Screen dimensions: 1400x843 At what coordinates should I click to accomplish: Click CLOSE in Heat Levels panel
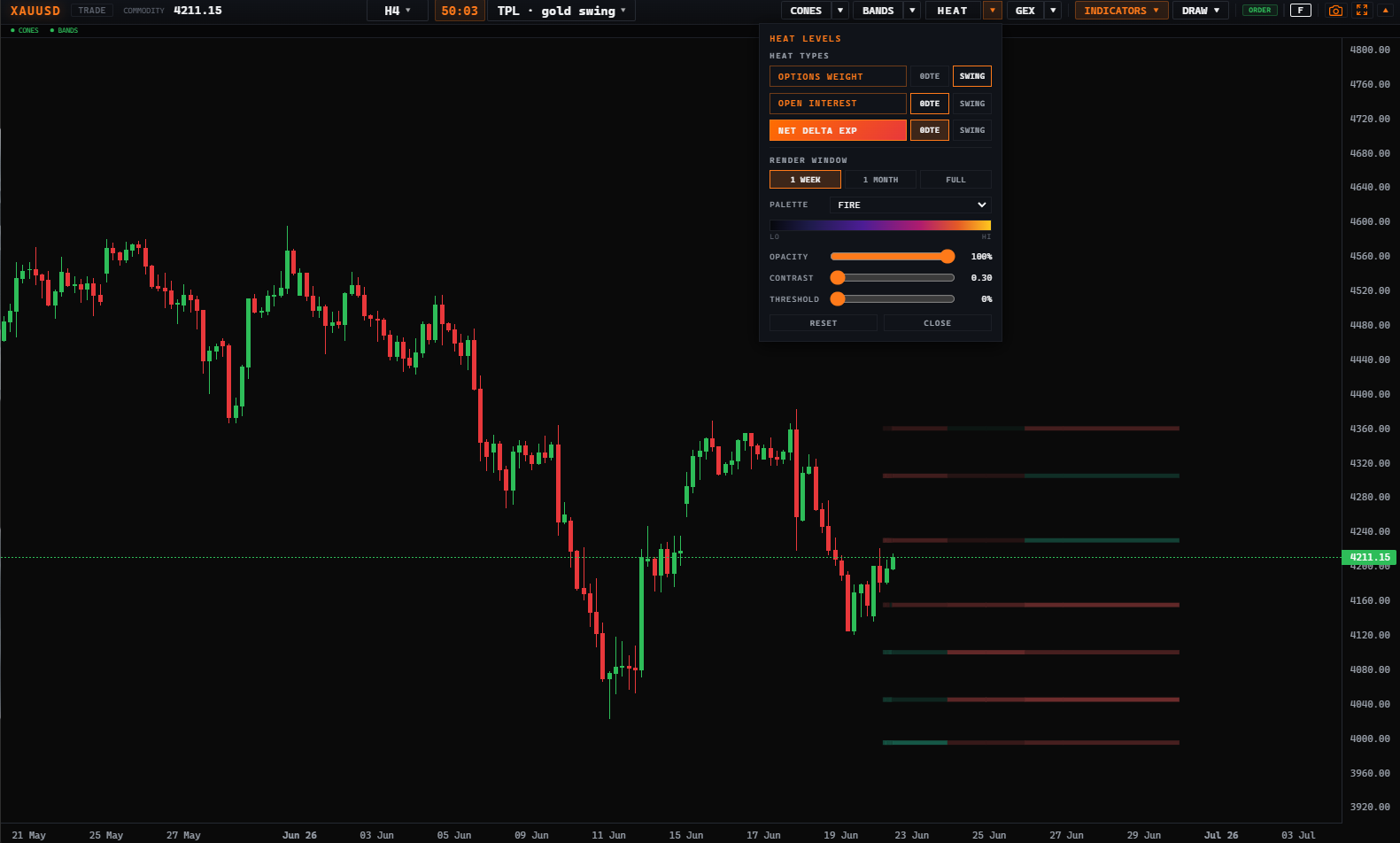coord(938,323)
